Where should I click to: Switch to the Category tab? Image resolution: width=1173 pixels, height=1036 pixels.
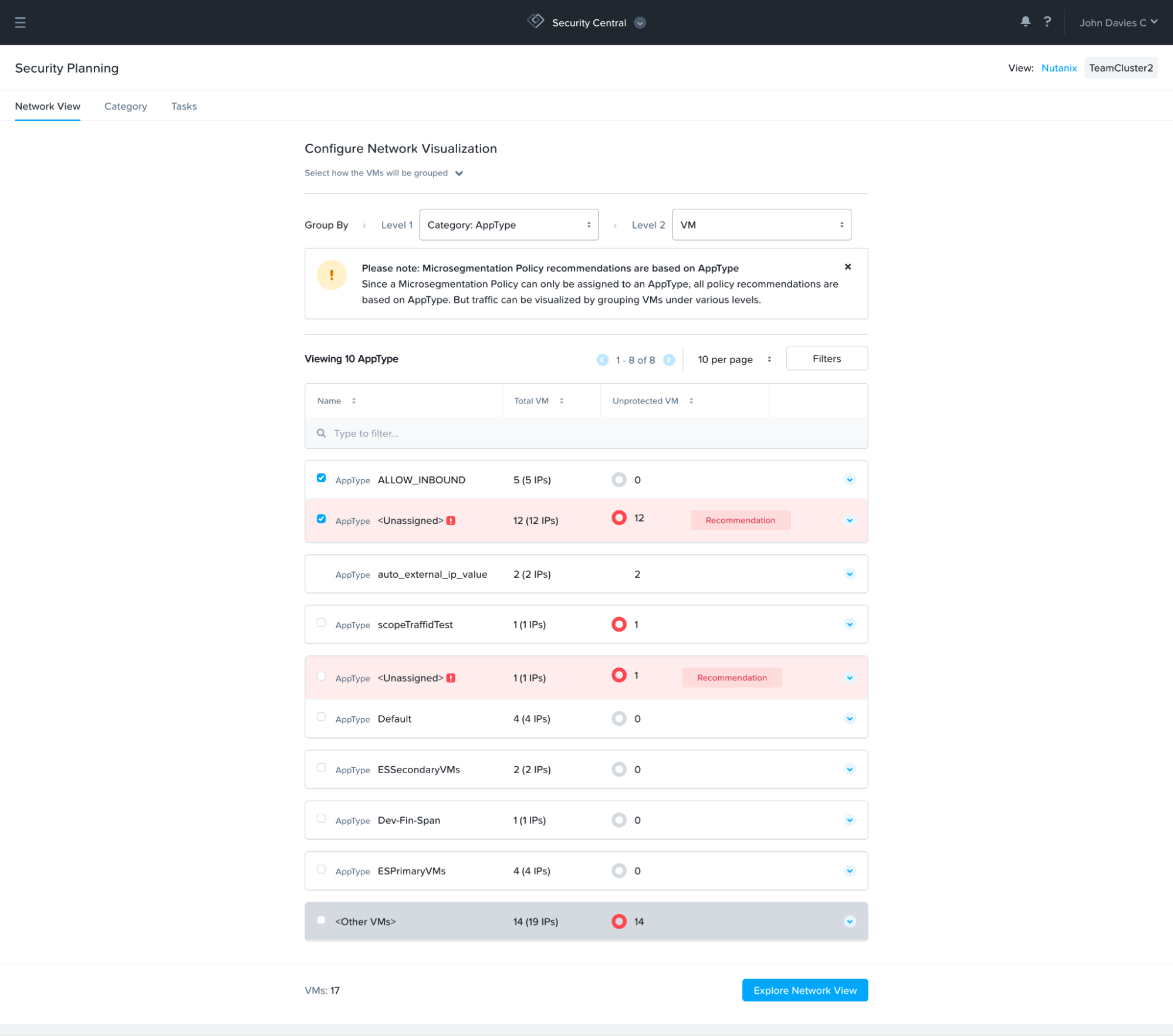[126, 106]
